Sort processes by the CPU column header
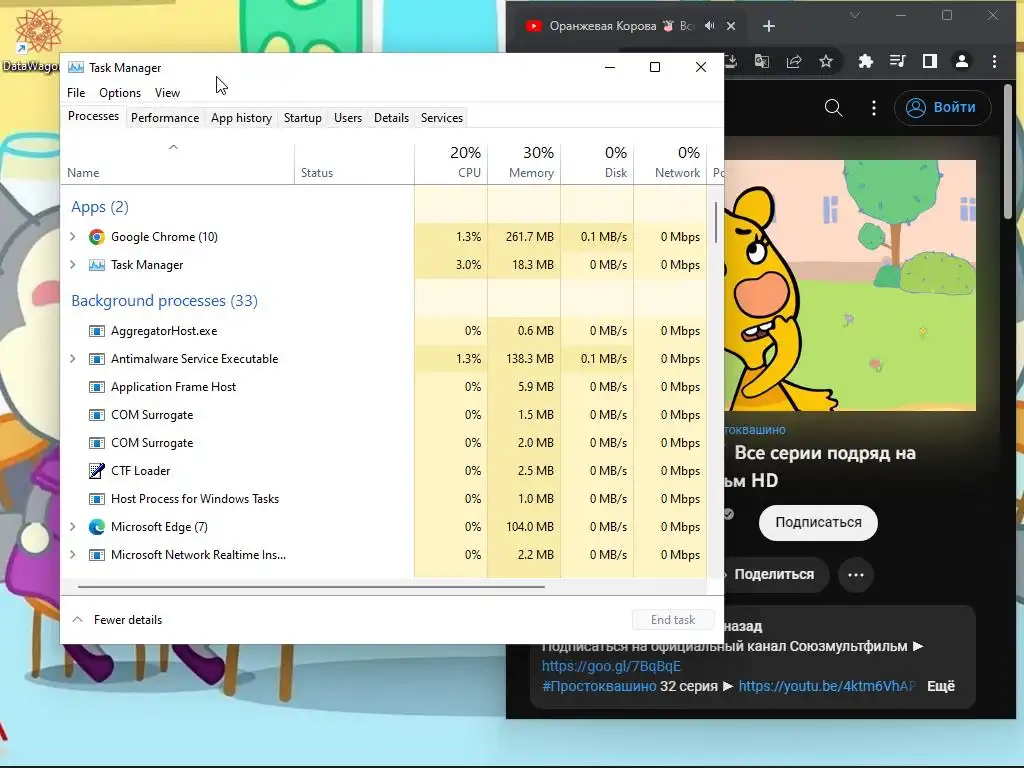This screenshot has height=768, width=1024. click(451, 163)
